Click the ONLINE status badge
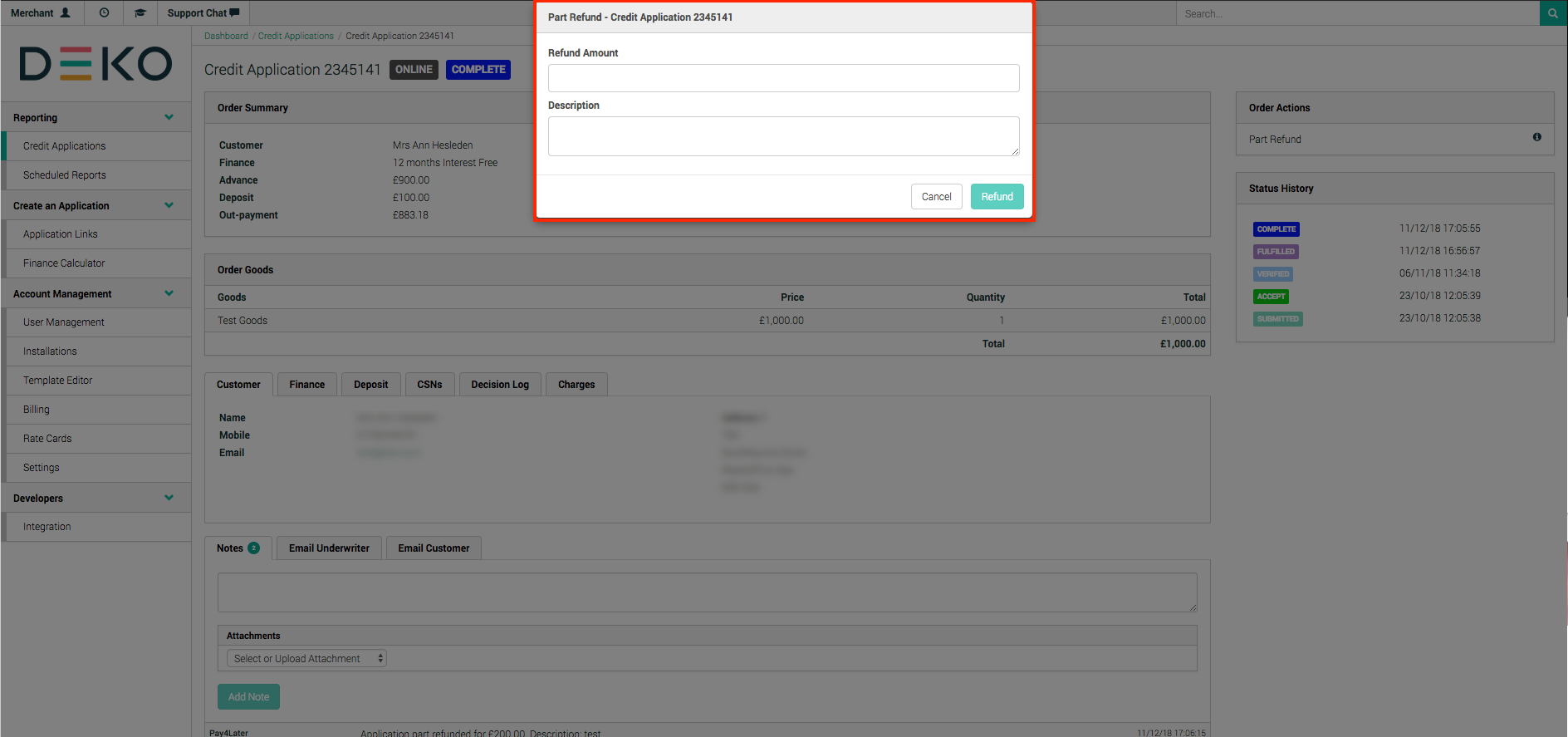Image resolution: width=1568 pixels, height=737 pixels. click(x=414, y=70)
